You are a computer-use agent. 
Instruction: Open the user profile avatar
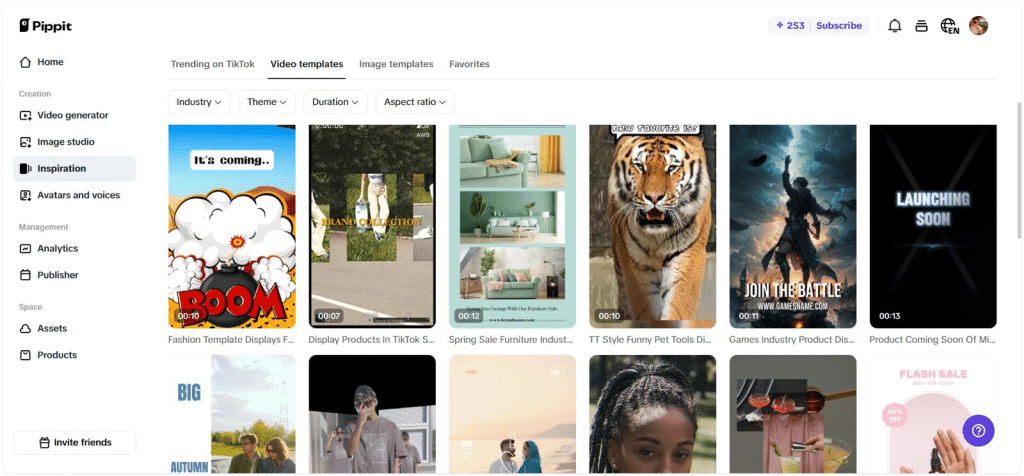[979, 26]
